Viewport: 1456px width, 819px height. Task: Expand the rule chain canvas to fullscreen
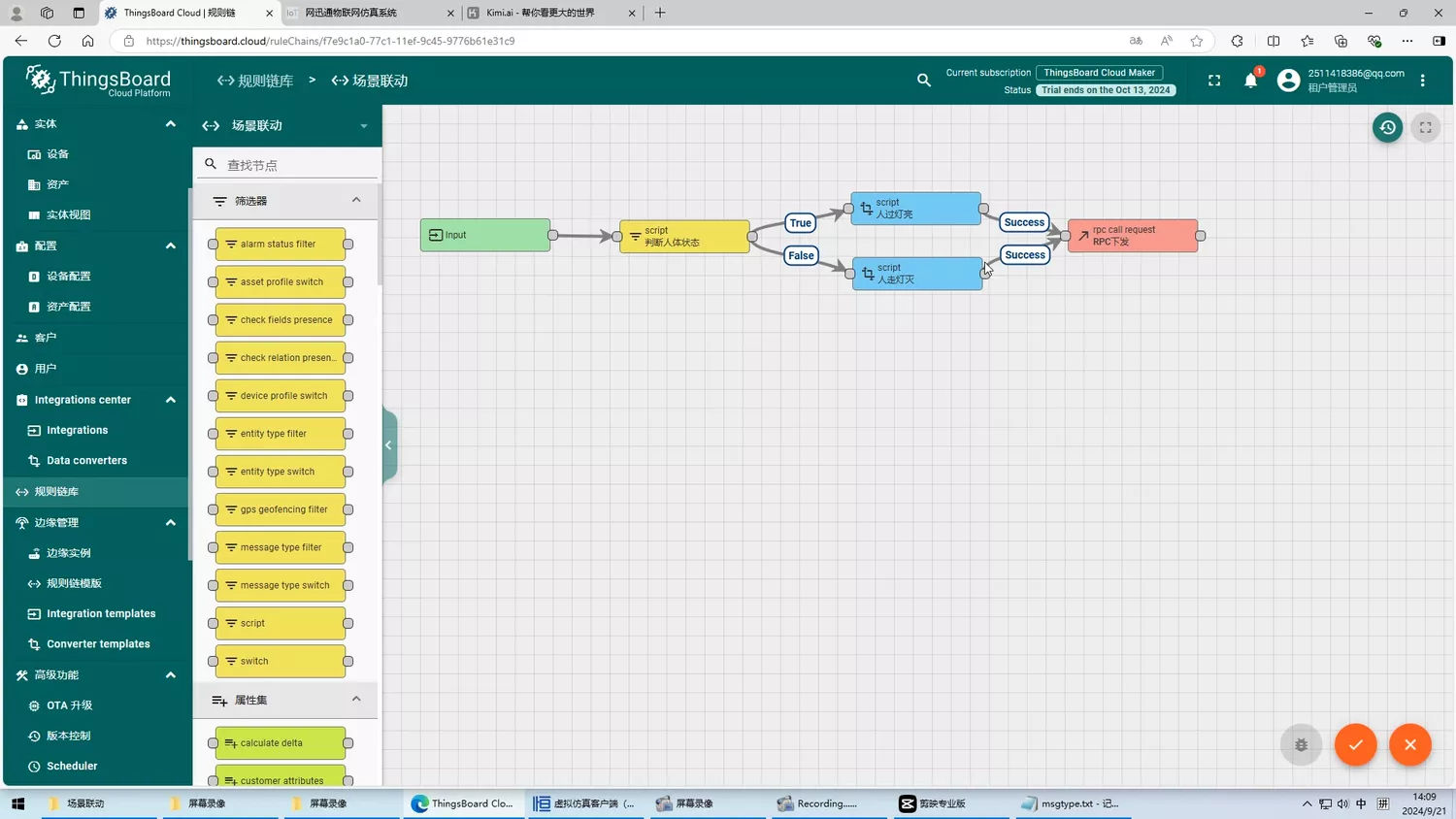pos(1425,127)
